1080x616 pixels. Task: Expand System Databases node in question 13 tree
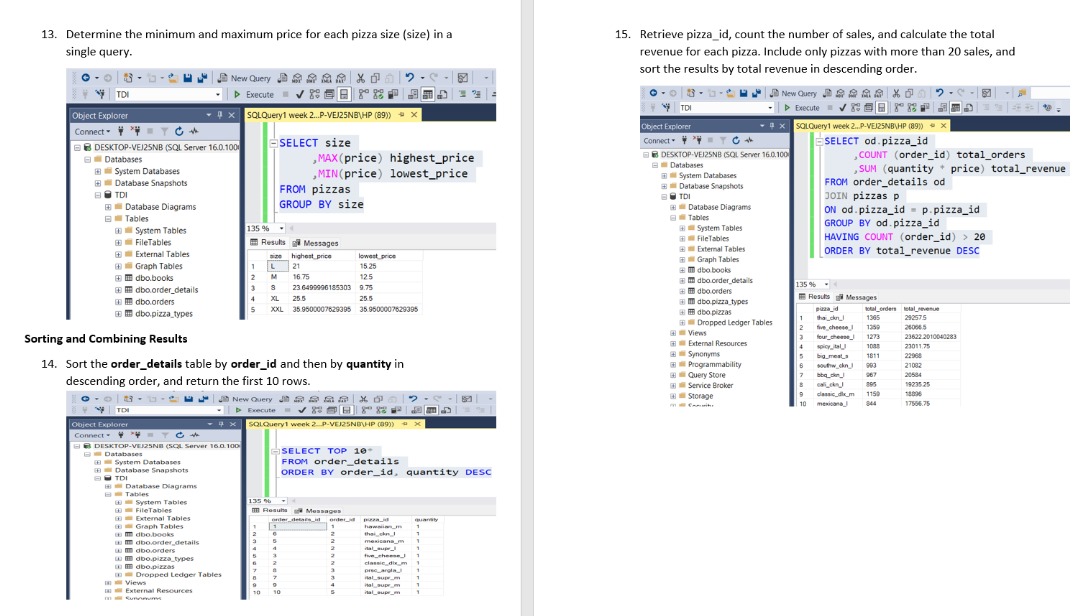[x=98, y=172]
